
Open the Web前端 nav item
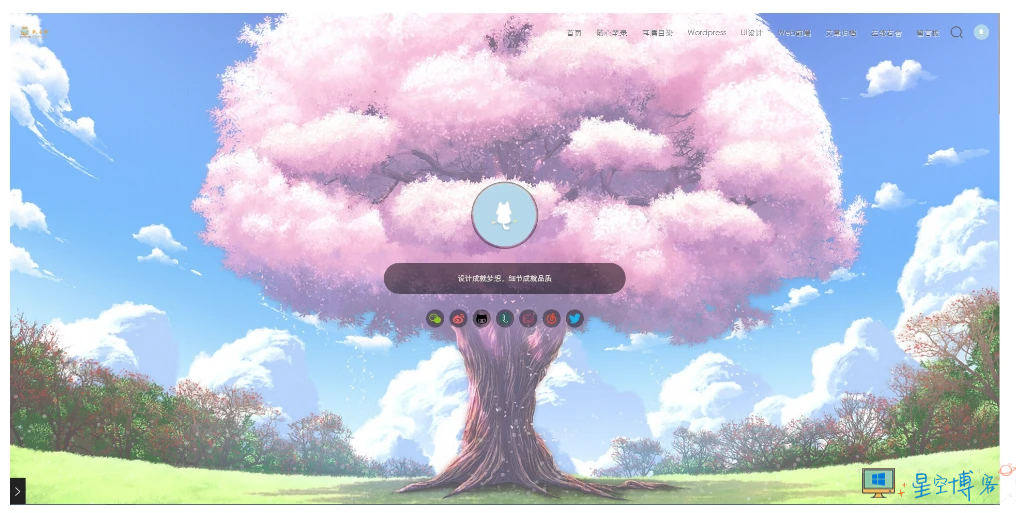[794, 33]
